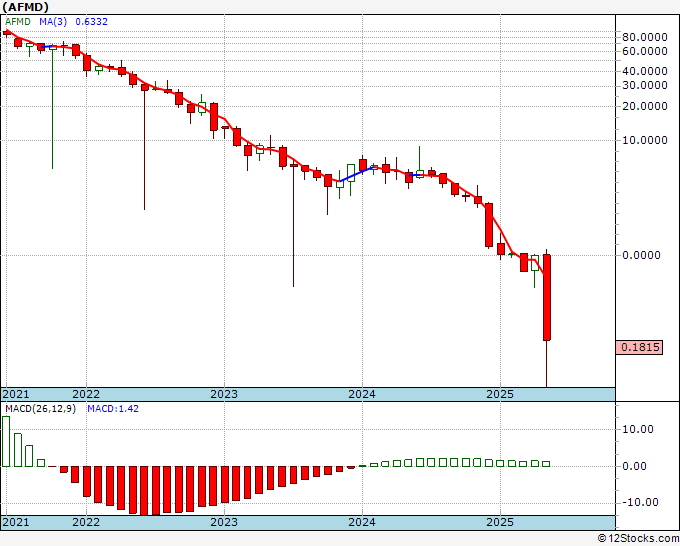
Task: Click the 10.0000 price axis label
Action: [644, 140]
